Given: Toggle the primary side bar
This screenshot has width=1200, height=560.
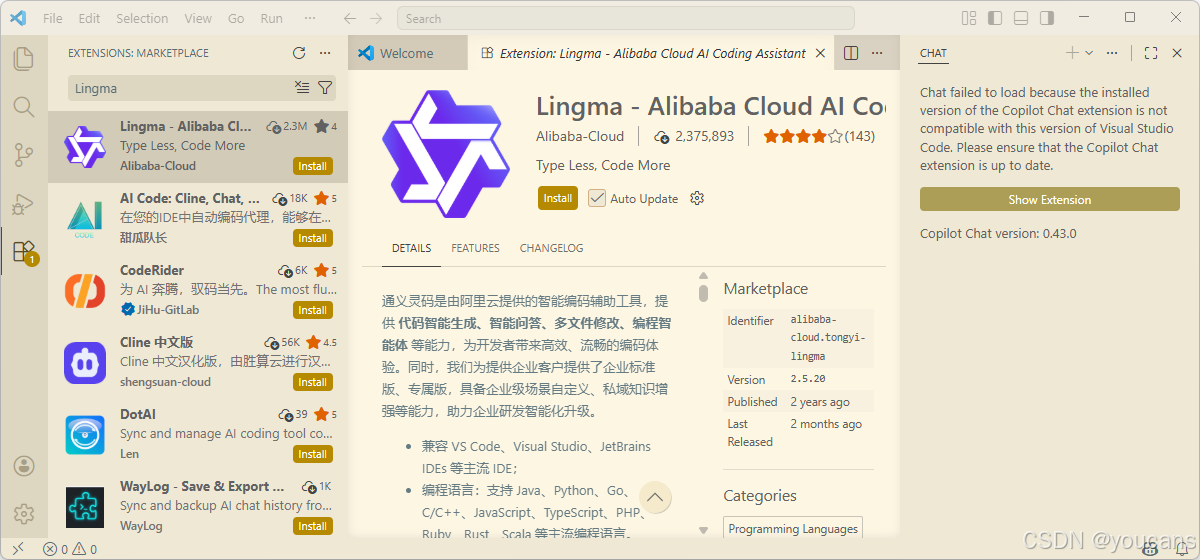Looking at the screenshot, I should pos(995,18).
